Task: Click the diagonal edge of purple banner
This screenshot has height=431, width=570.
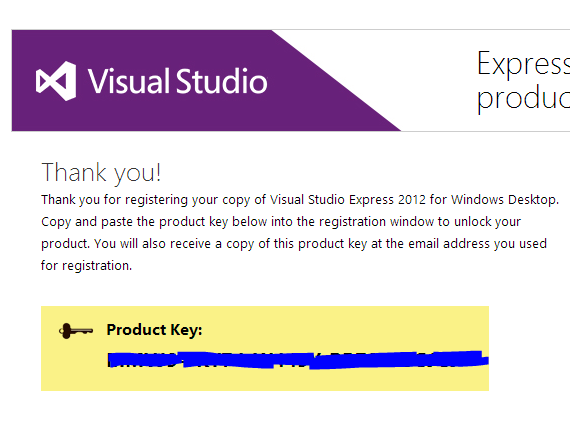Action: (x=336, y=81)
